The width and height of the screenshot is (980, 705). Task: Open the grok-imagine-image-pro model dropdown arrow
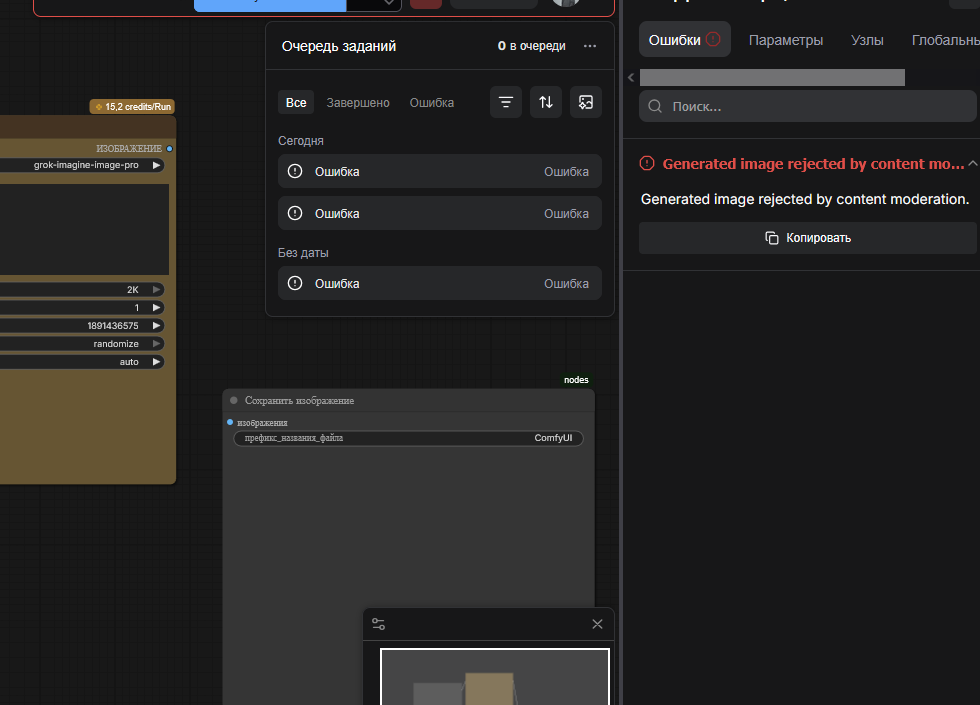click(156, 165)
